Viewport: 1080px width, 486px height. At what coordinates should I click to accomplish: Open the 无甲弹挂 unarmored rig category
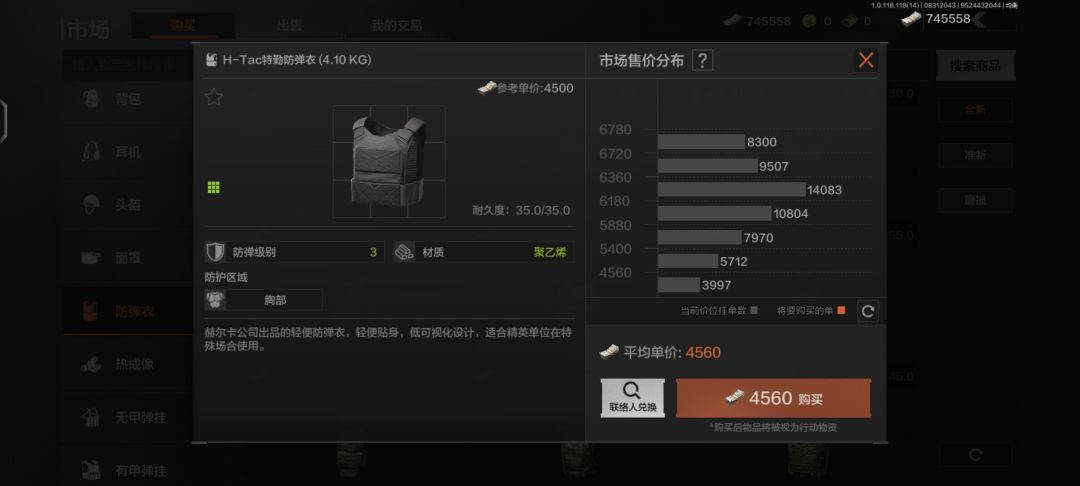coord(127,418)
